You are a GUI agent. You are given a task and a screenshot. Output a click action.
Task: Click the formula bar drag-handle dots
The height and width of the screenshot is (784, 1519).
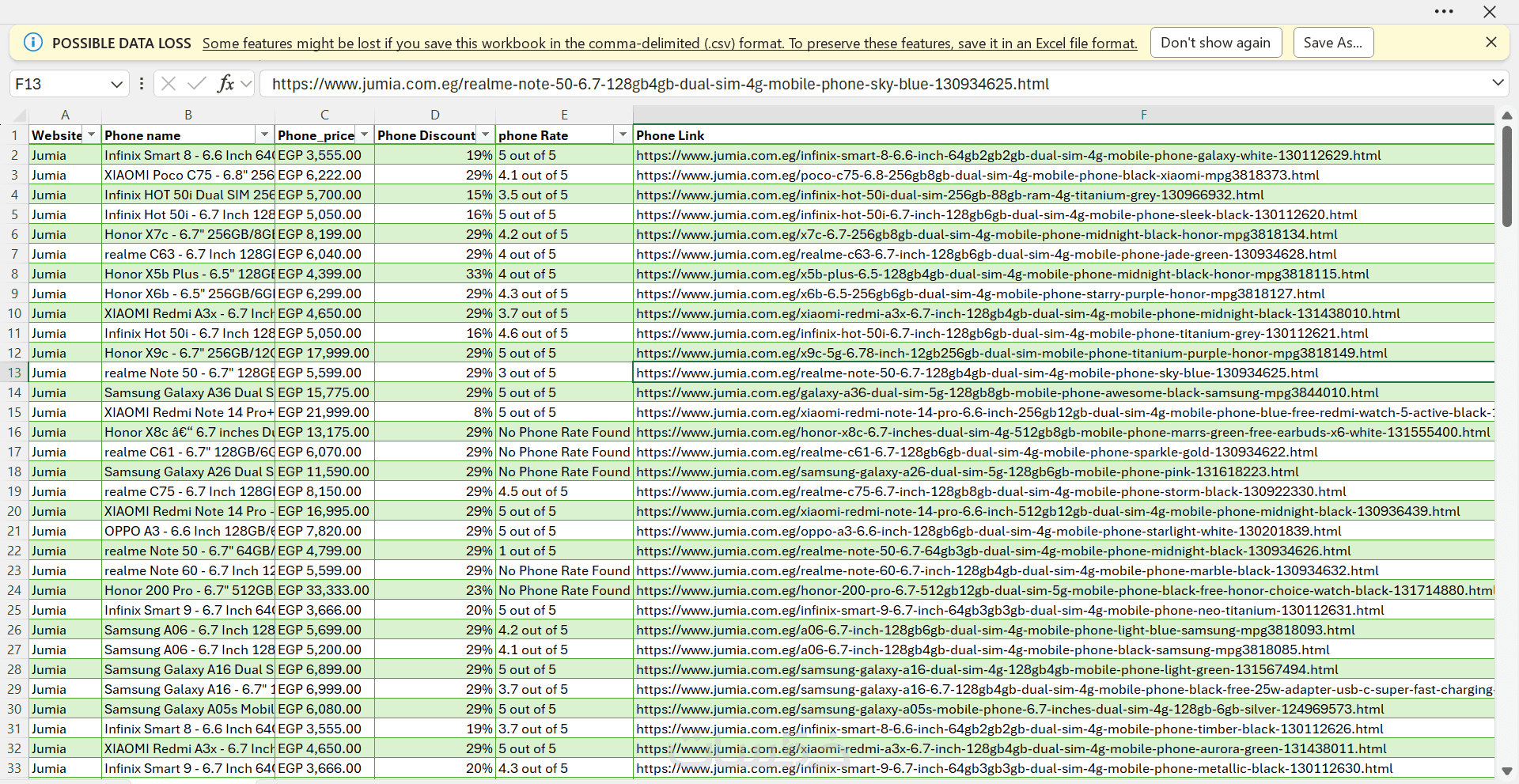(x=141, y=84)
